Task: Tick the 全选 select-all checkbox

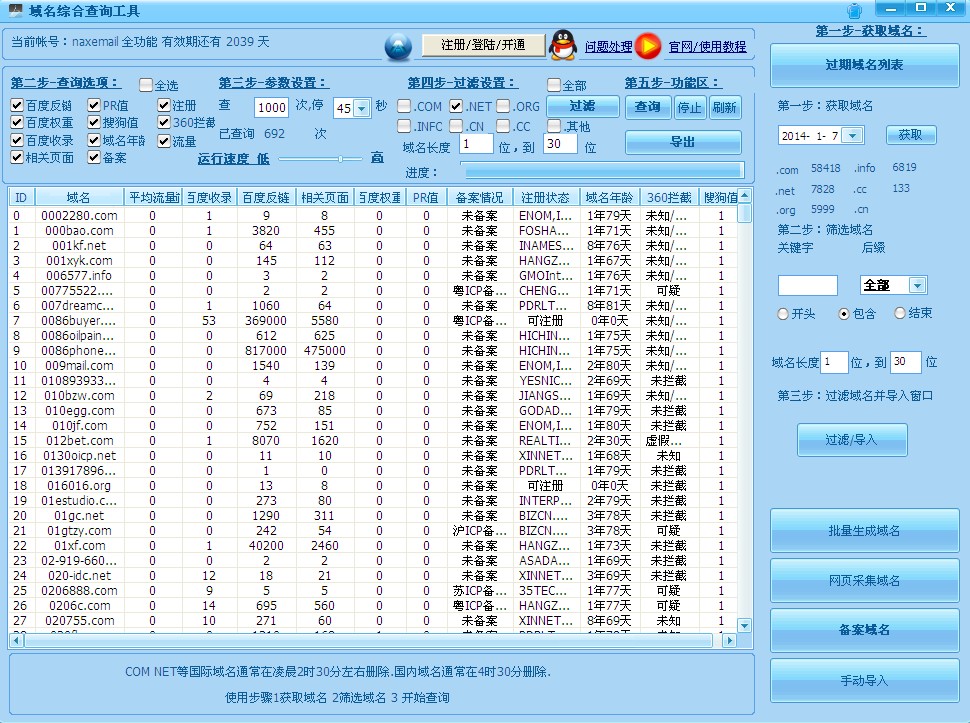Action: tap(146, 85)
